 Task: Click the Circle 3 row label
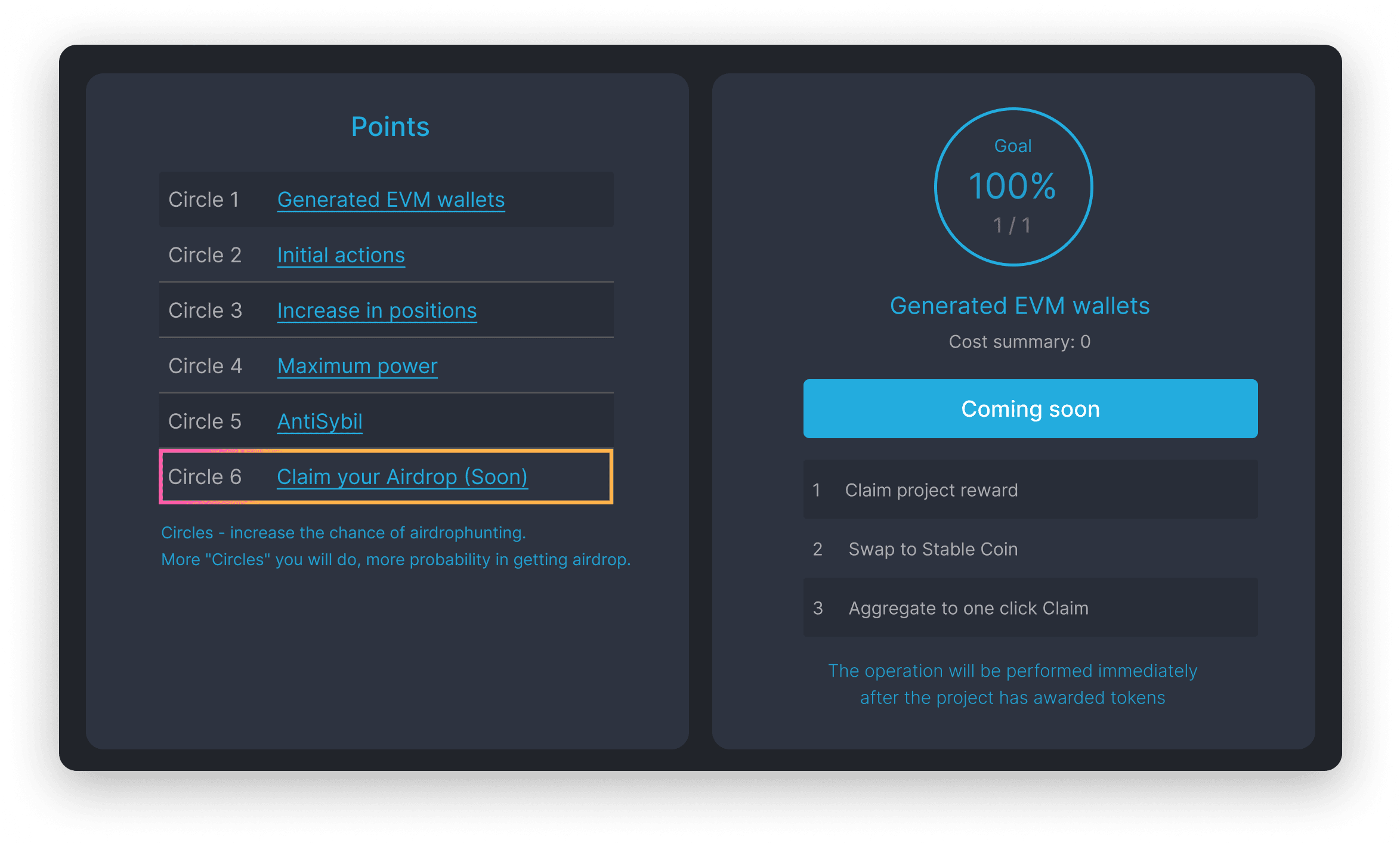(x=205, y=311)
